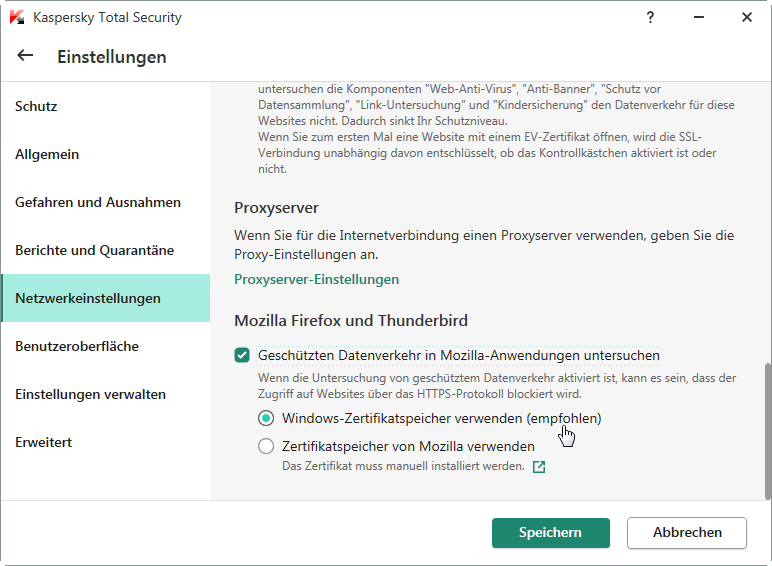This screenshot has width=772, height=566.
Task: Open Proxyserver-Einstellungen link
Action: [317, 279]
